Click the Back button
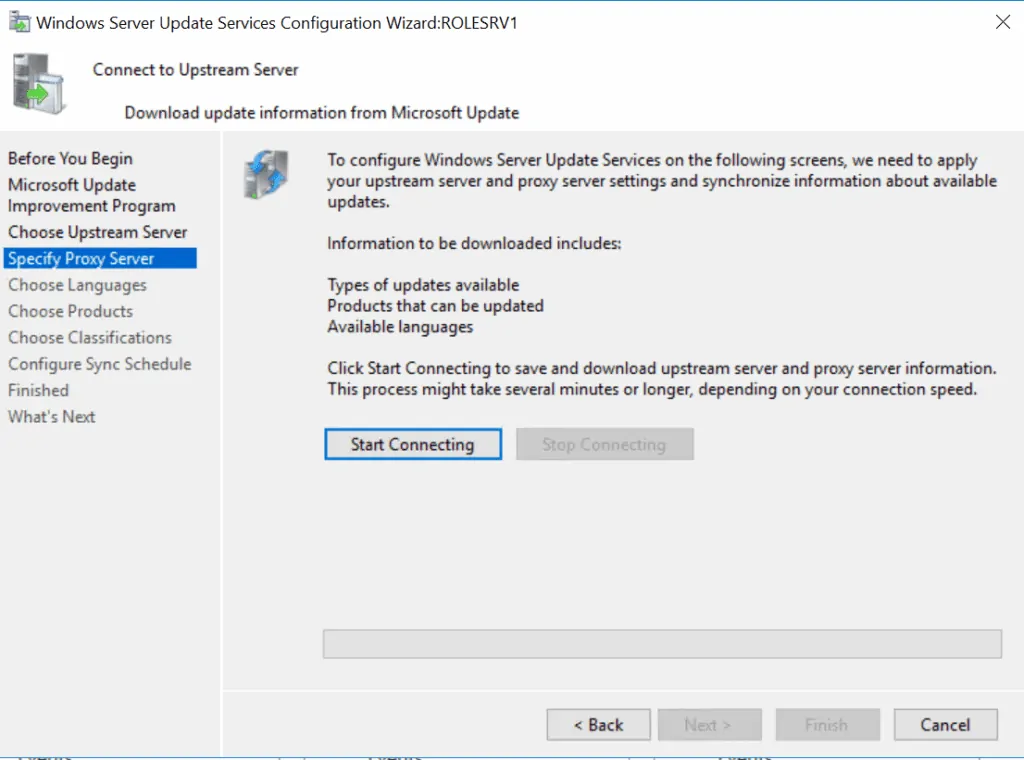1024x760 pixels. [598, 724]
